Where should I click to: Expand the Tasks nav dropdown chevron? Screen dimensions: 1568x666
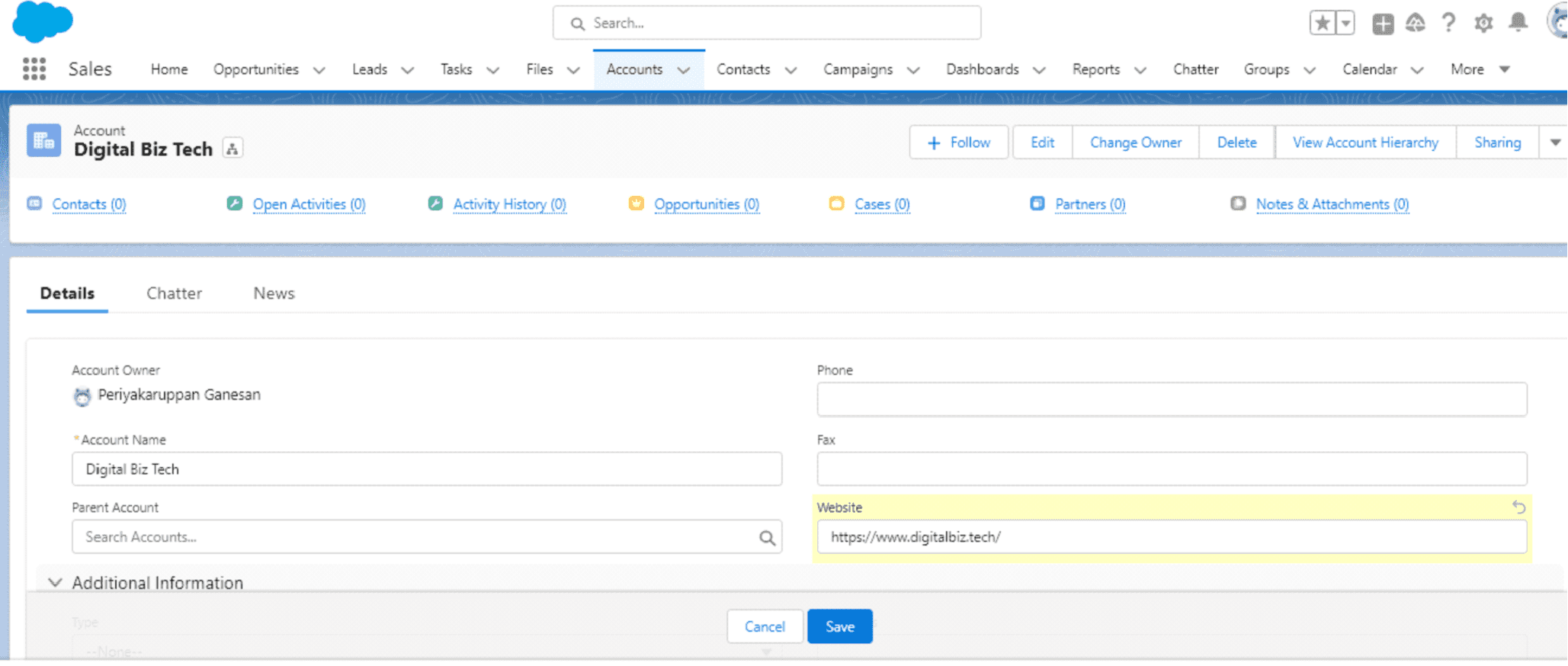point(493,70)
